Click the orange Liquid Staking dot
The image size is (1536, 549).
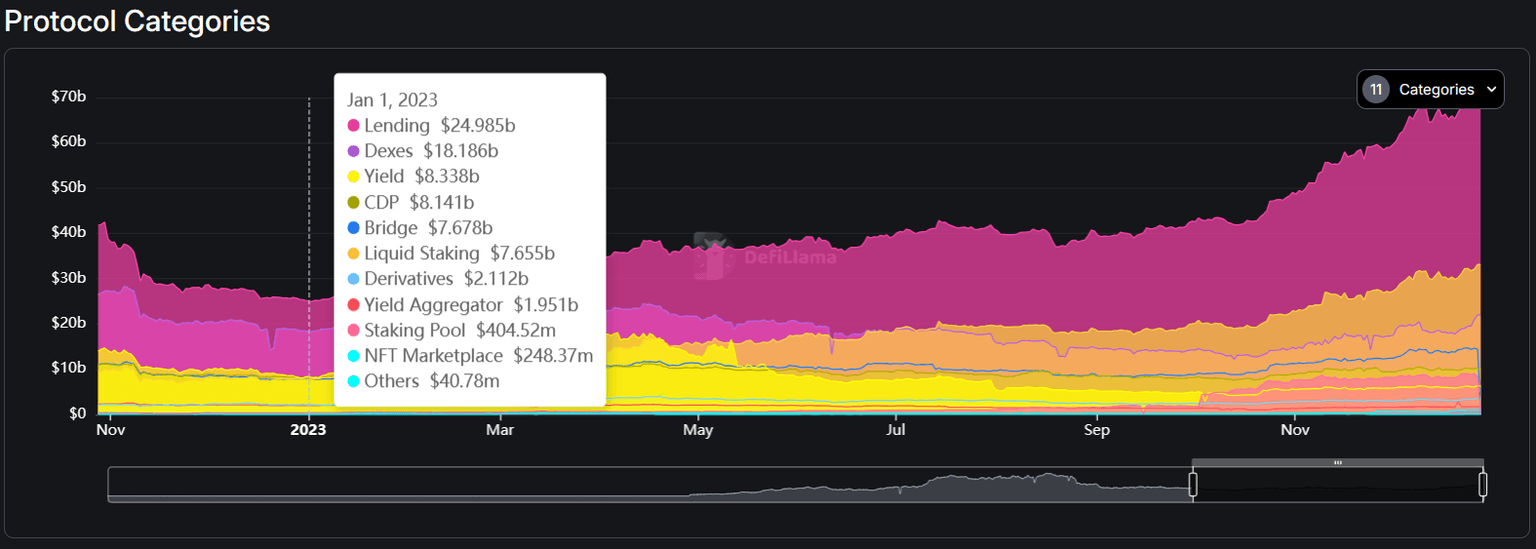[353, 254]
